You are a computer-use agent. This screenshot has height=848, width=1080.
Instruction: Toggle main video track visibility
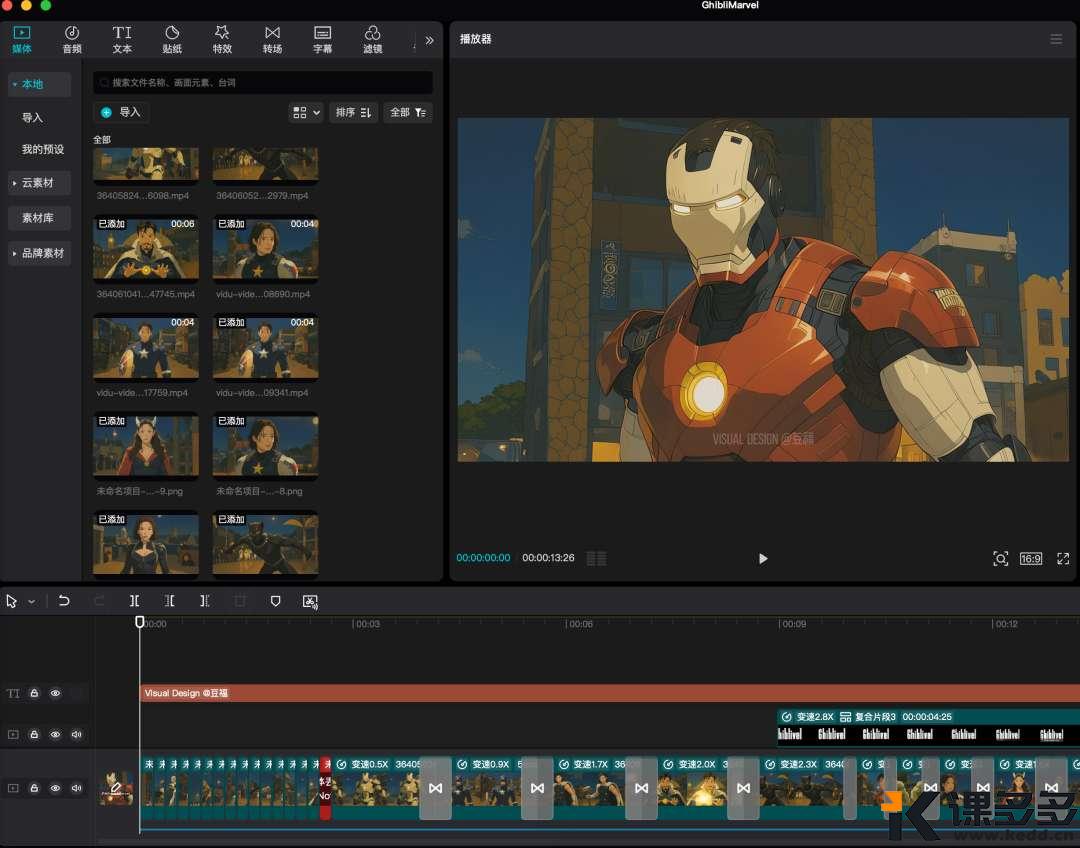[x=55, y=787]
